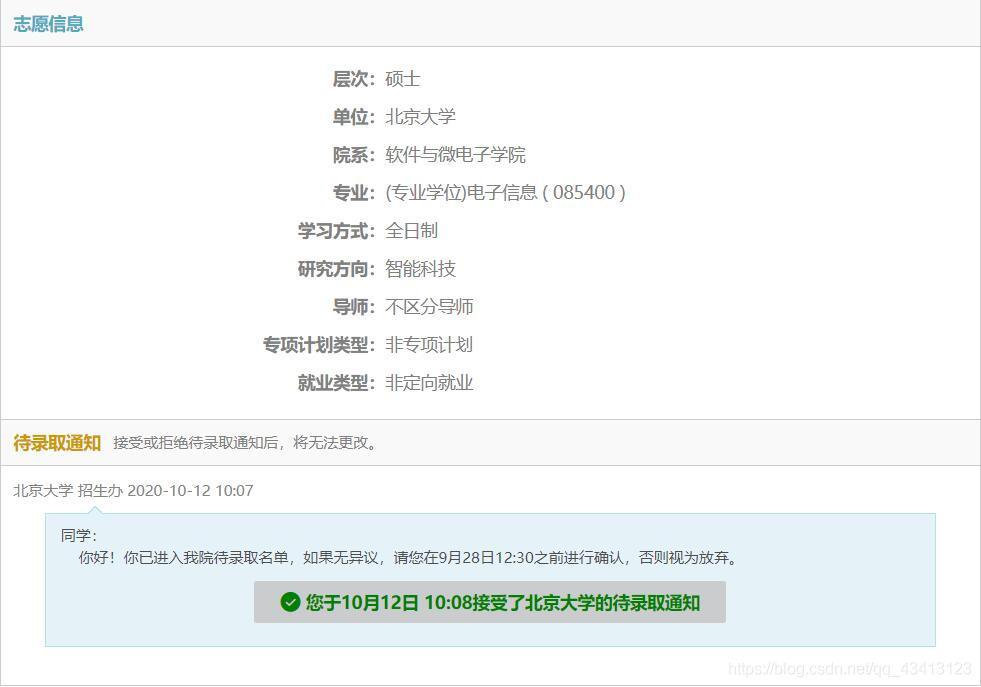Select the 单位 value 北京大学
The image size is (981, 687).
click(420, 117)
